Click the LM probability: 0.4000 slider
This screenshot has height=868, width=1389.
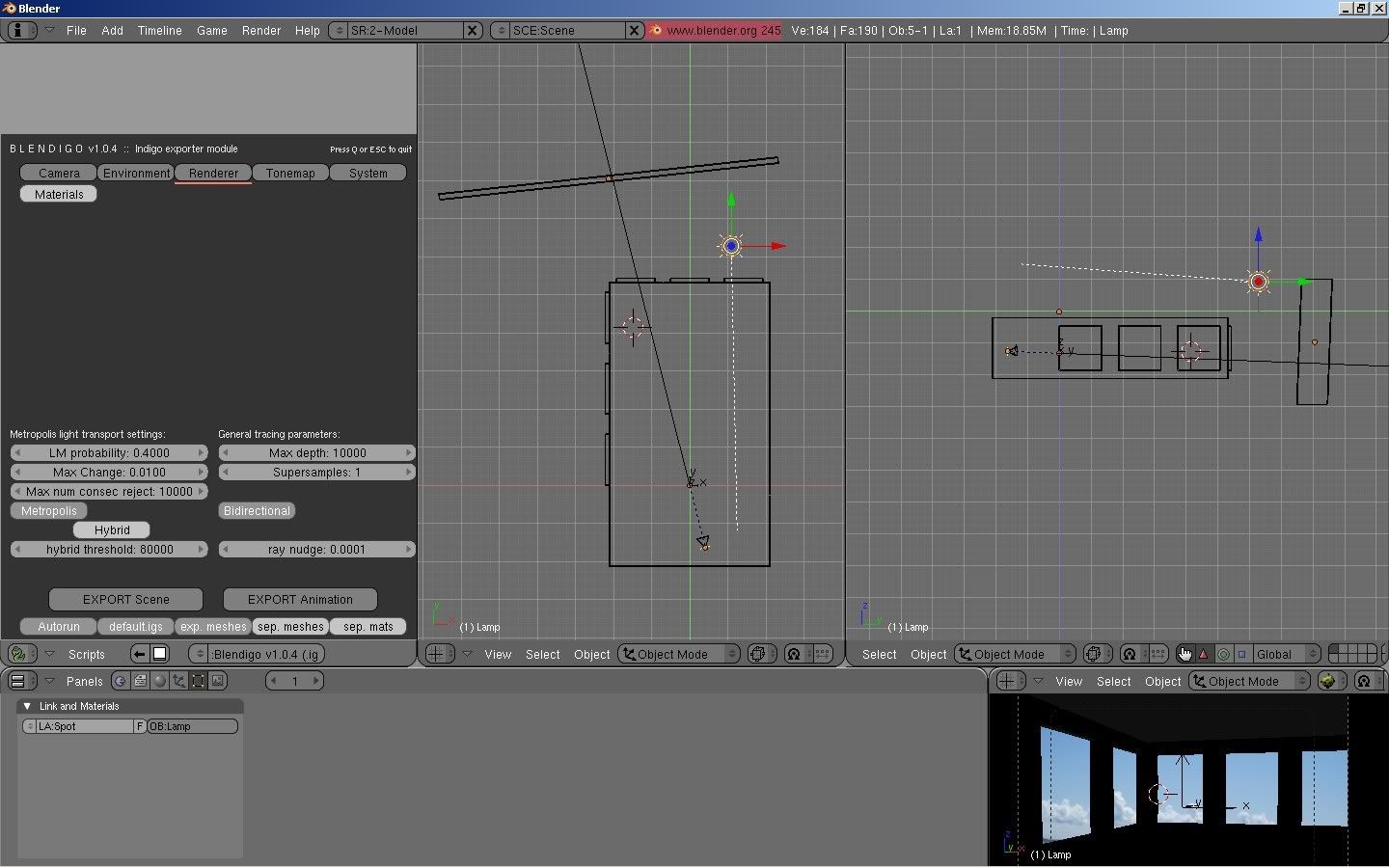pos(109,452)
